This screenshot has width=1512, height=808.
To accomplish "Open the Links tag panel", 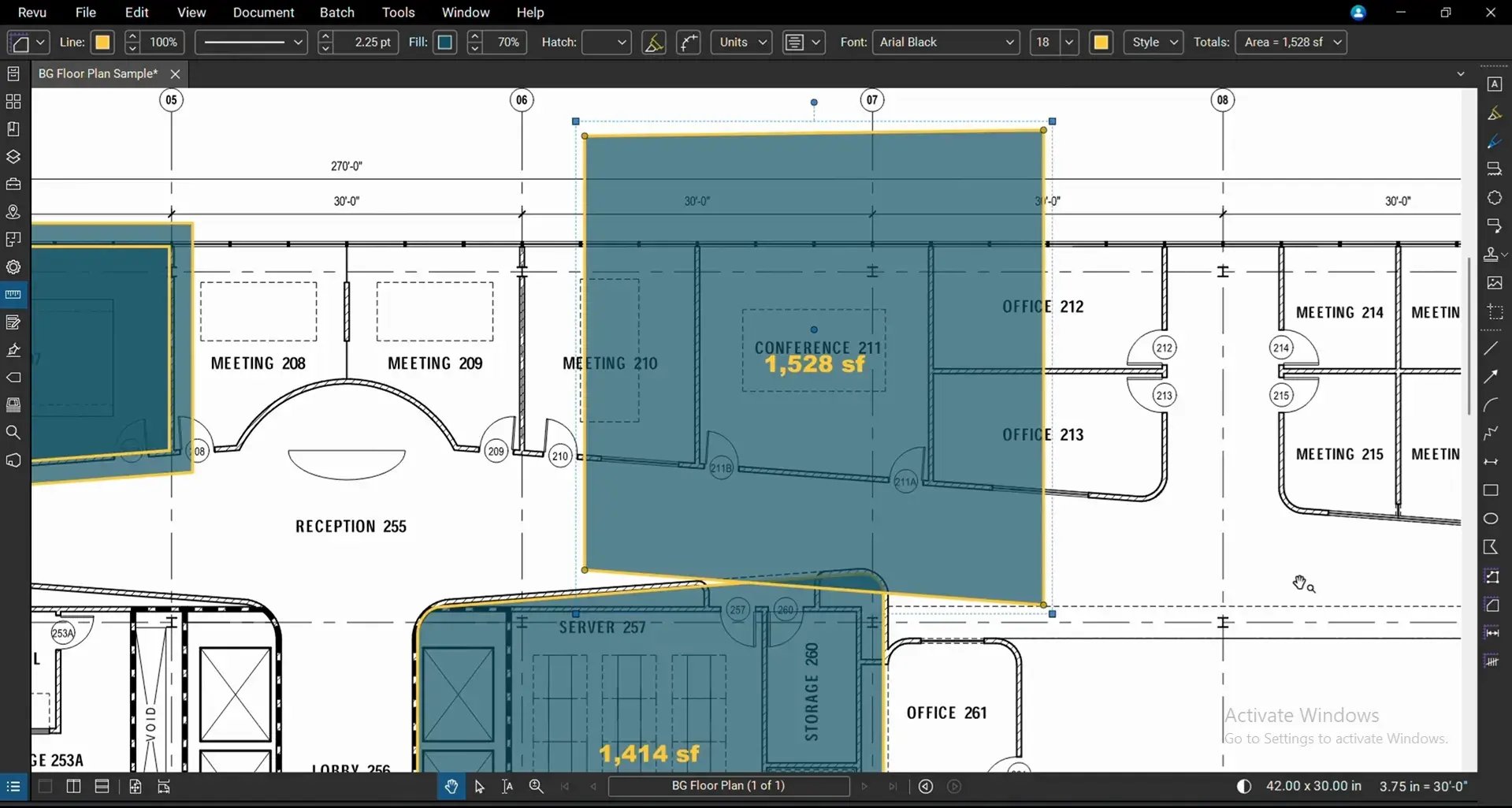I will (x=13, y=378).
